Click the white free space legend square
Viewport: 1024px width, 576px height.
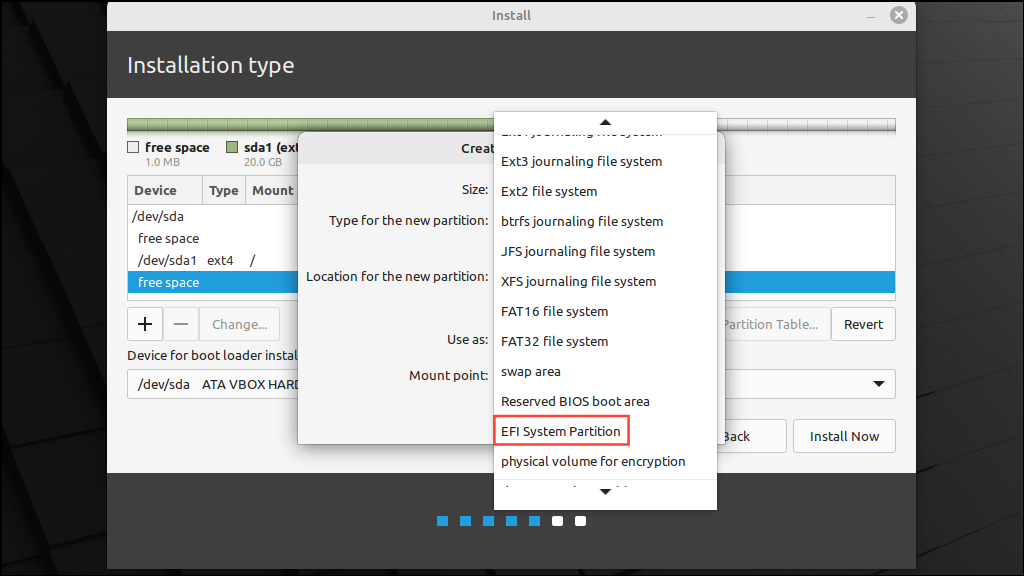tap(131, 147)
